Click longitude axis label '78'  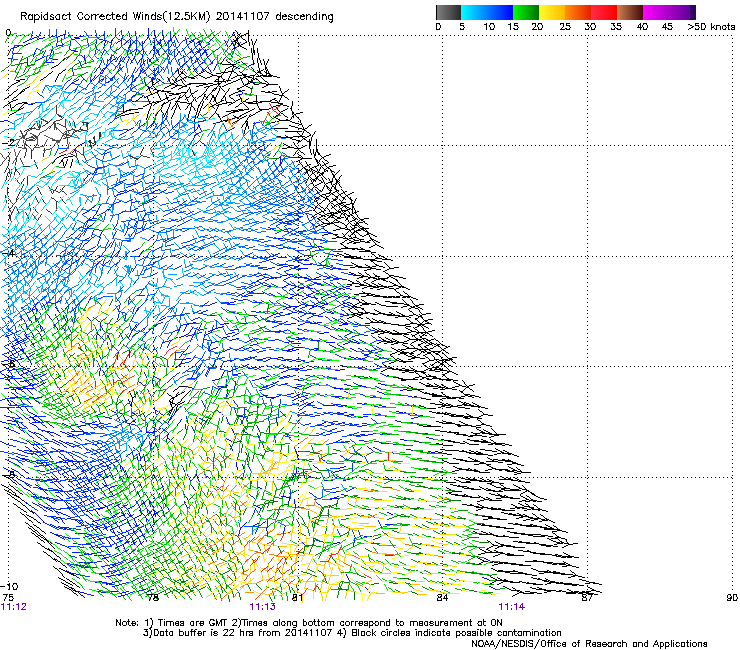click(153, 598)
